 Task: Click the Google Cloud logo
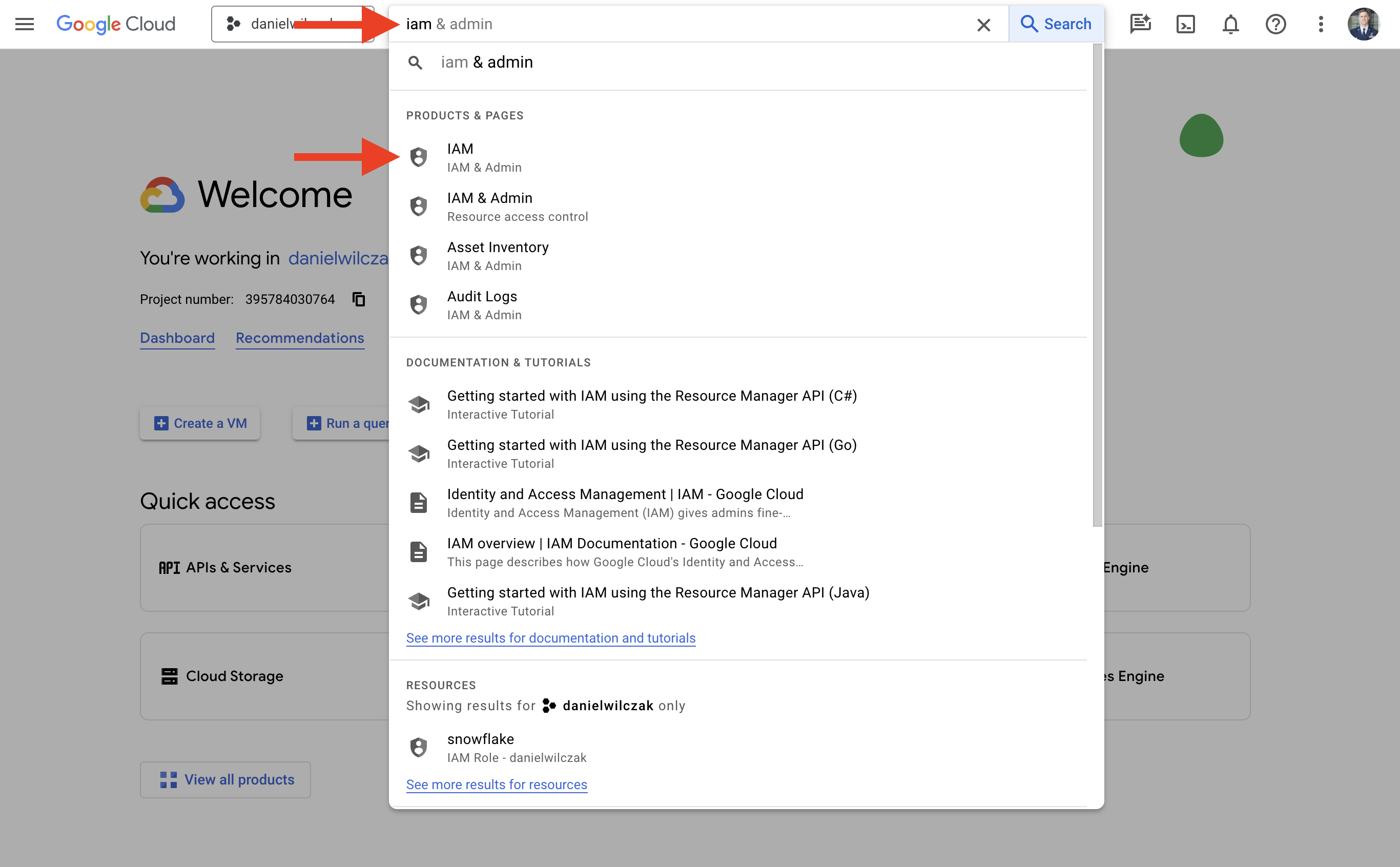point(116,24)
